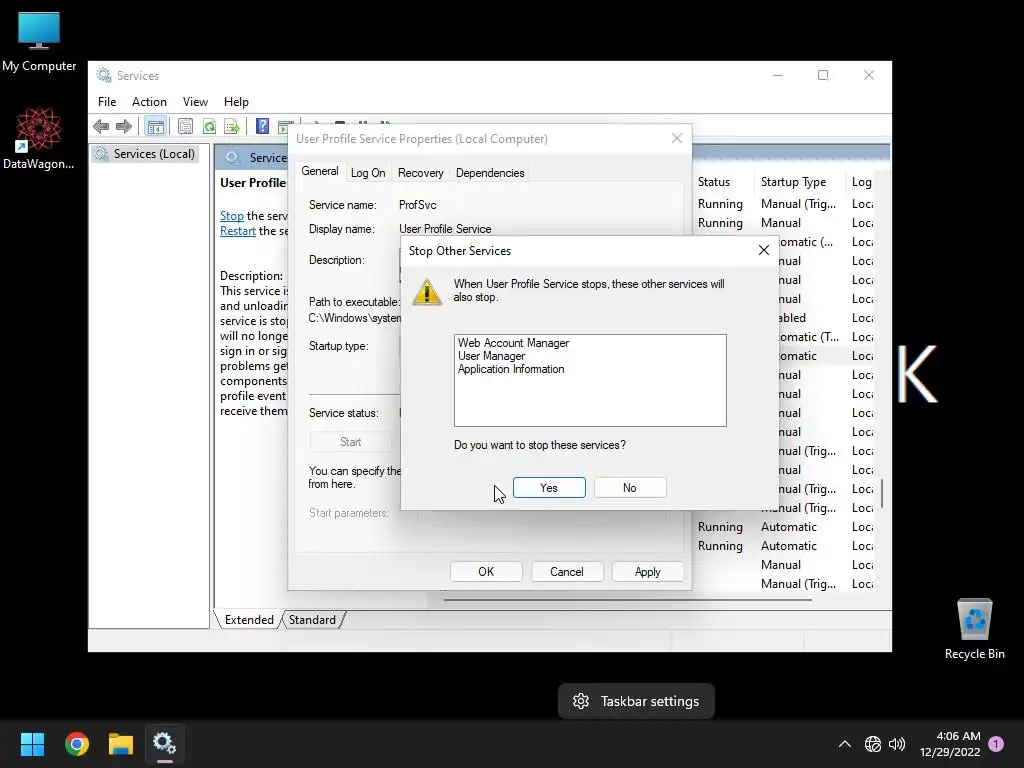
Task: Click the Log column header
Action: pos(861,182)
